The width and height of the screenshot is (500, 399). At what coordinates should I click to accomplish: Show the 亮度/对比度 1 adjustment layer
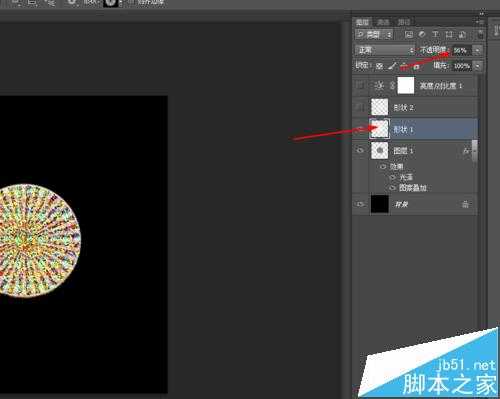pyautogui.click(x=360, y=85)
